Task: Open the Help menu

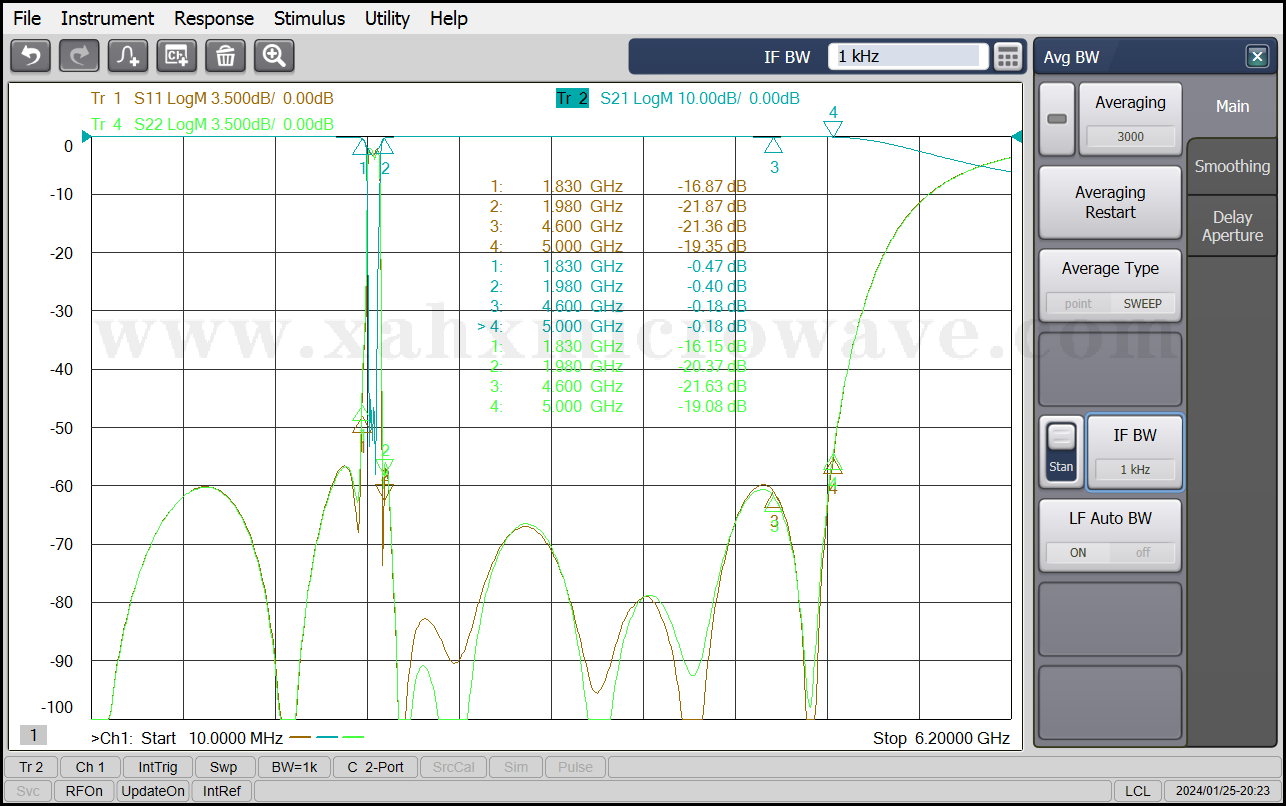Action: pos(449,18)
